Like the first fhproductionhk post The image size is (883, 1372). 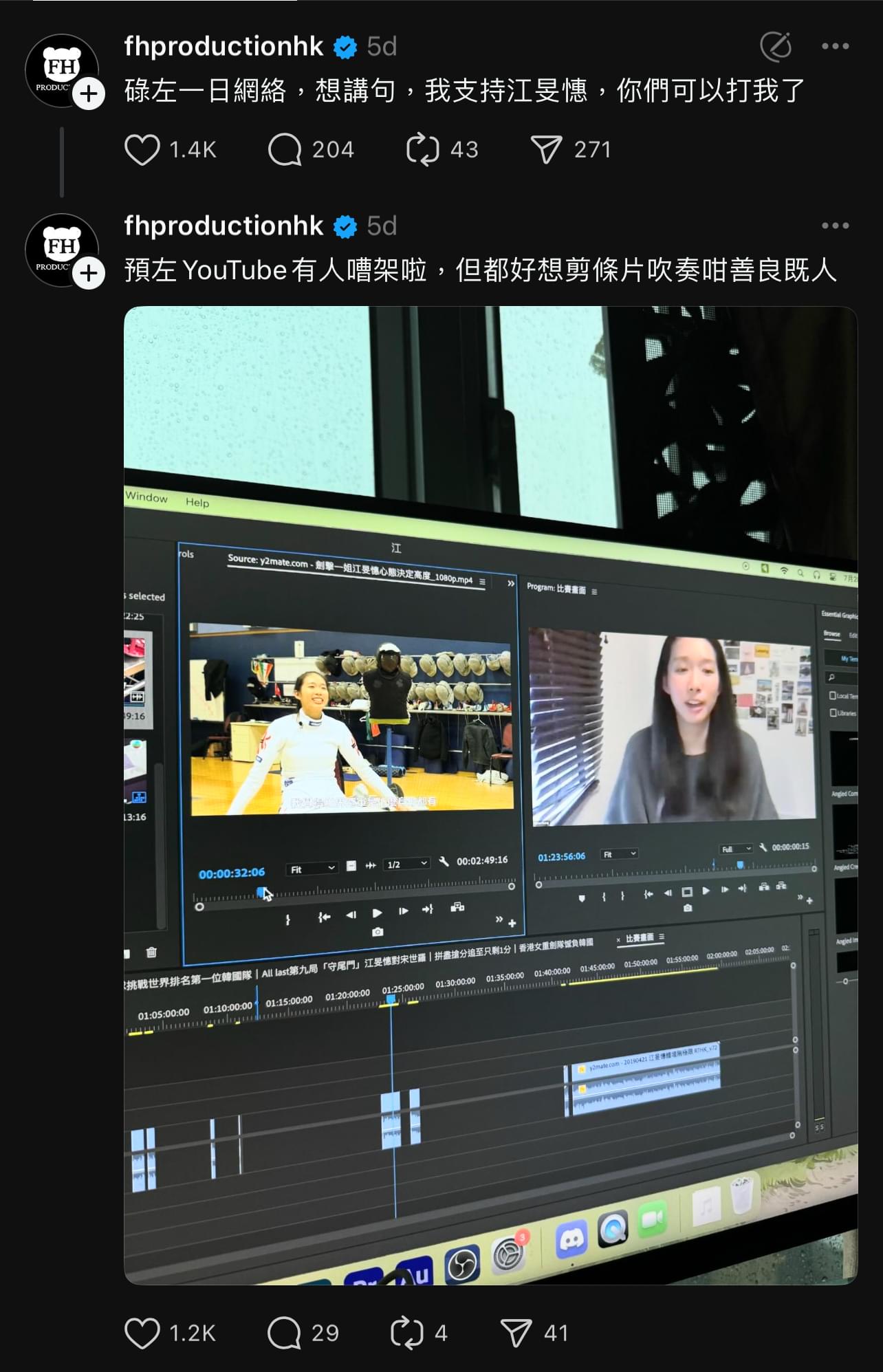[x=142, y=149]
